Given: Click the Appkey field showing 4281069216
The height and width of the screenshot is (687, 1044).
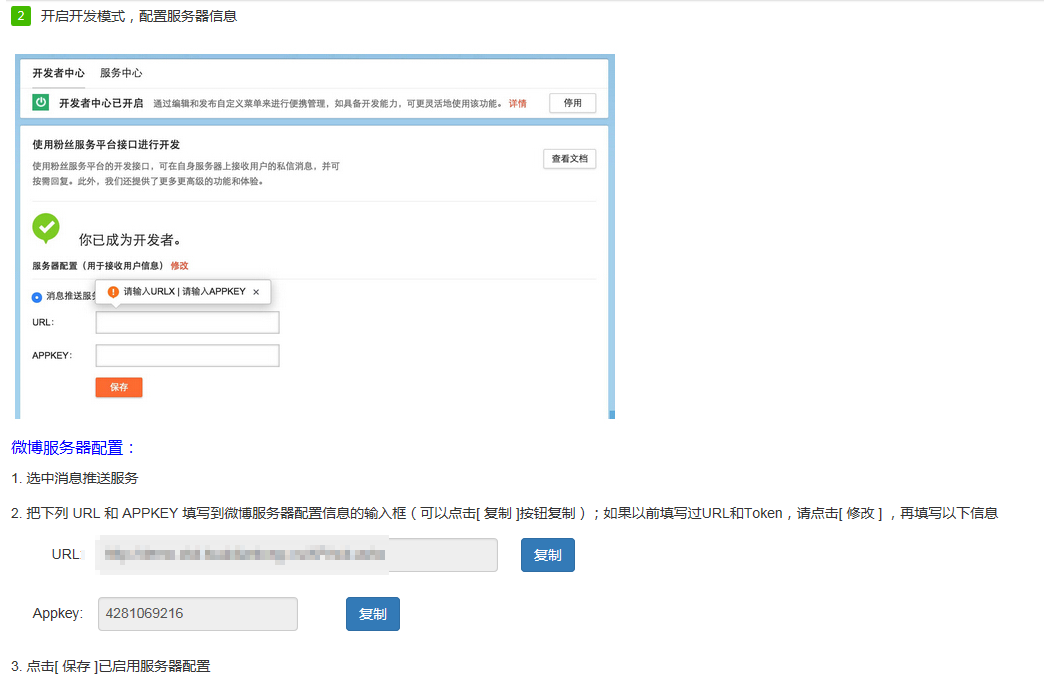Looking at the screenshot, I should tap(197, 614).
